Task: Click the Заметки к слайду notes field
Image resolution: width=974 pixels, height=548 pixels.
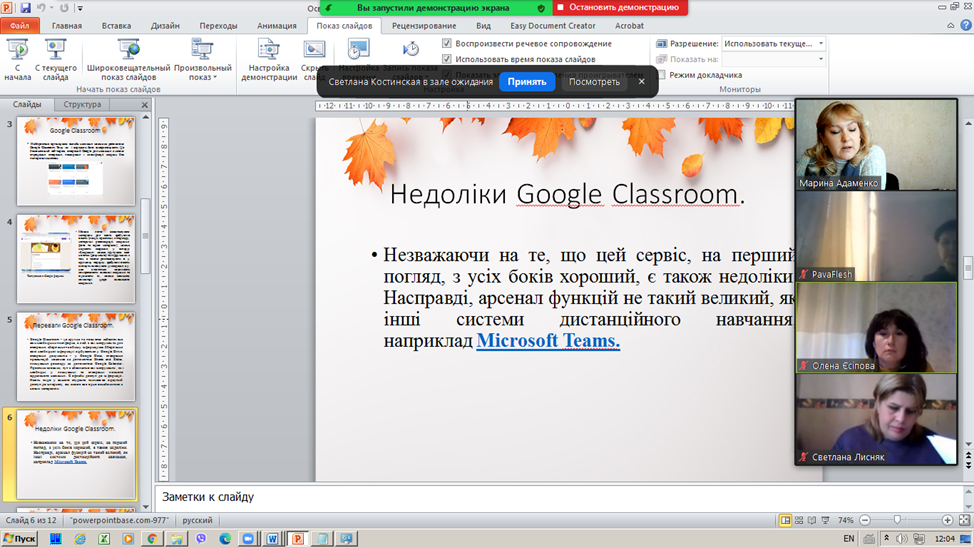Action: tap(559, 497)
